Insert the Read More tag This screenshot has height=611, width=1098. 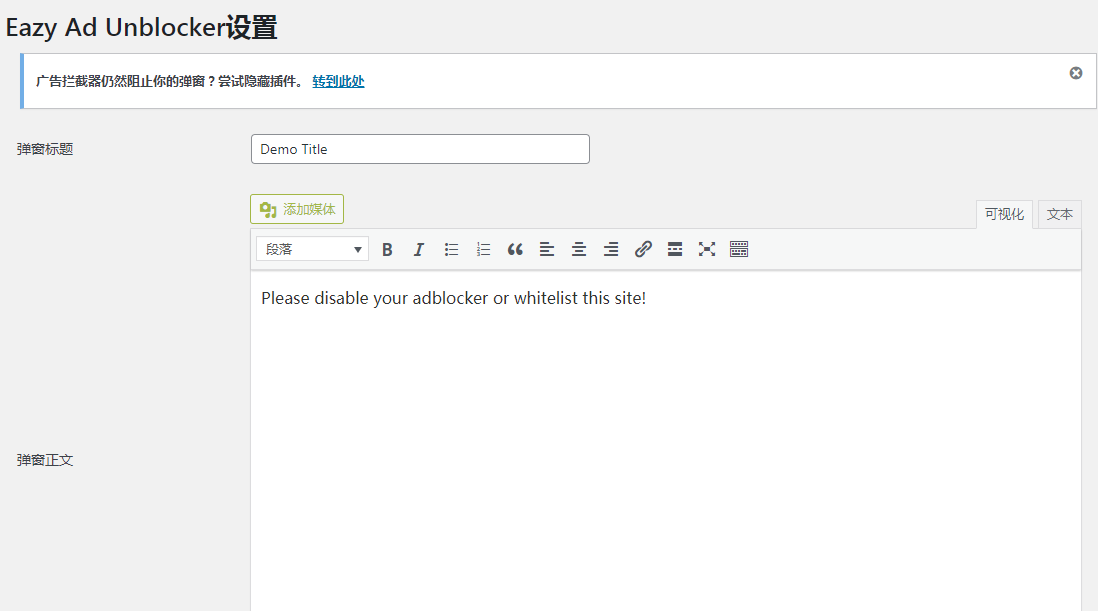(675, 249)
